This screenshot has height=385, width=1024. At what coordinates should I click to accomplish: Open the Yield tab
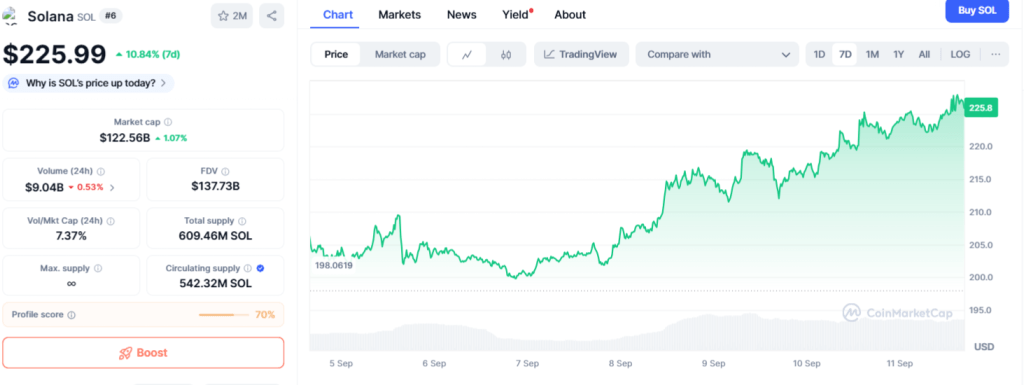pyautogui.click(x=517, y=14)
